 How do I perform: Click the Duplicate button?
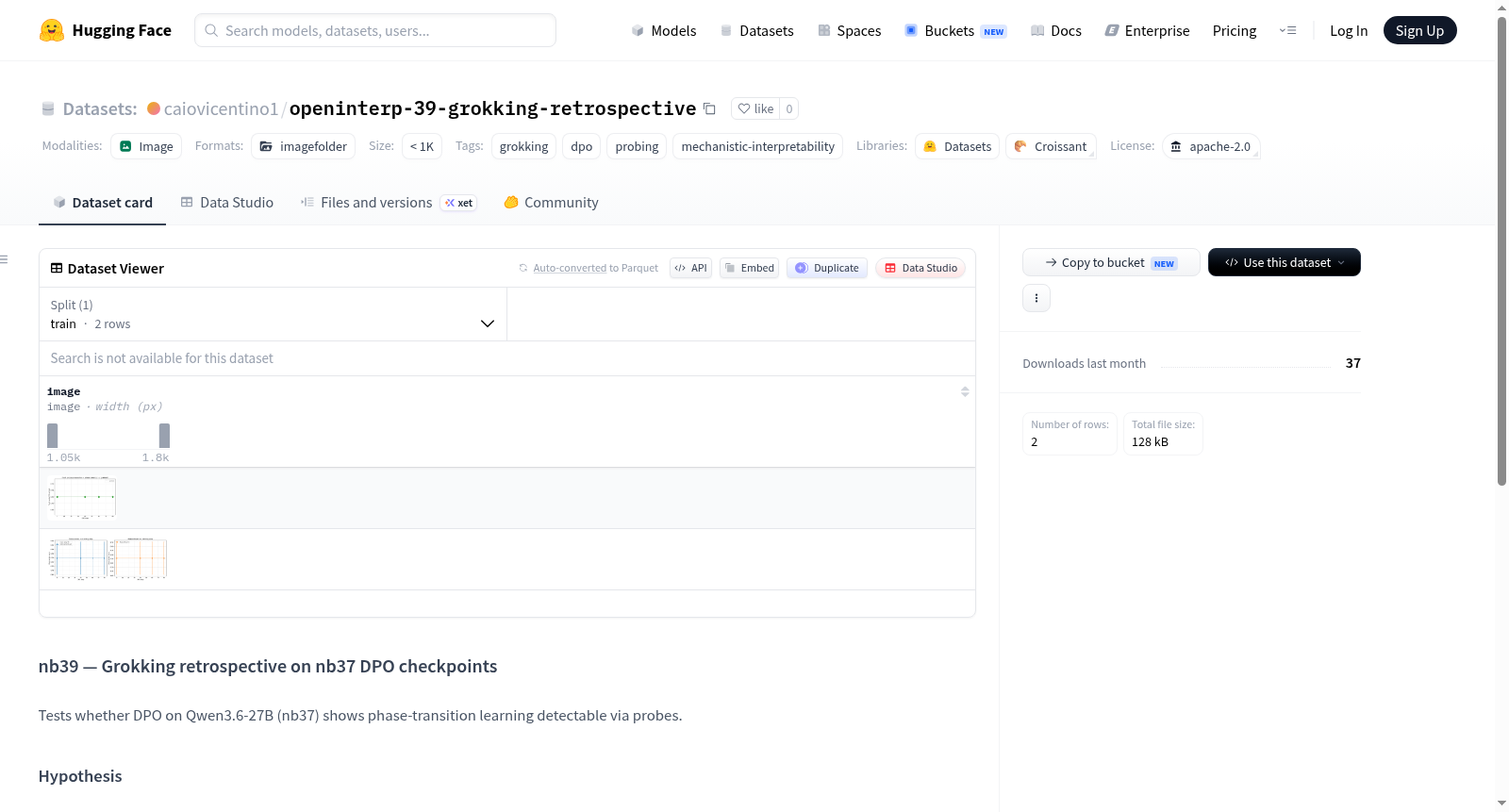[827, 268]
